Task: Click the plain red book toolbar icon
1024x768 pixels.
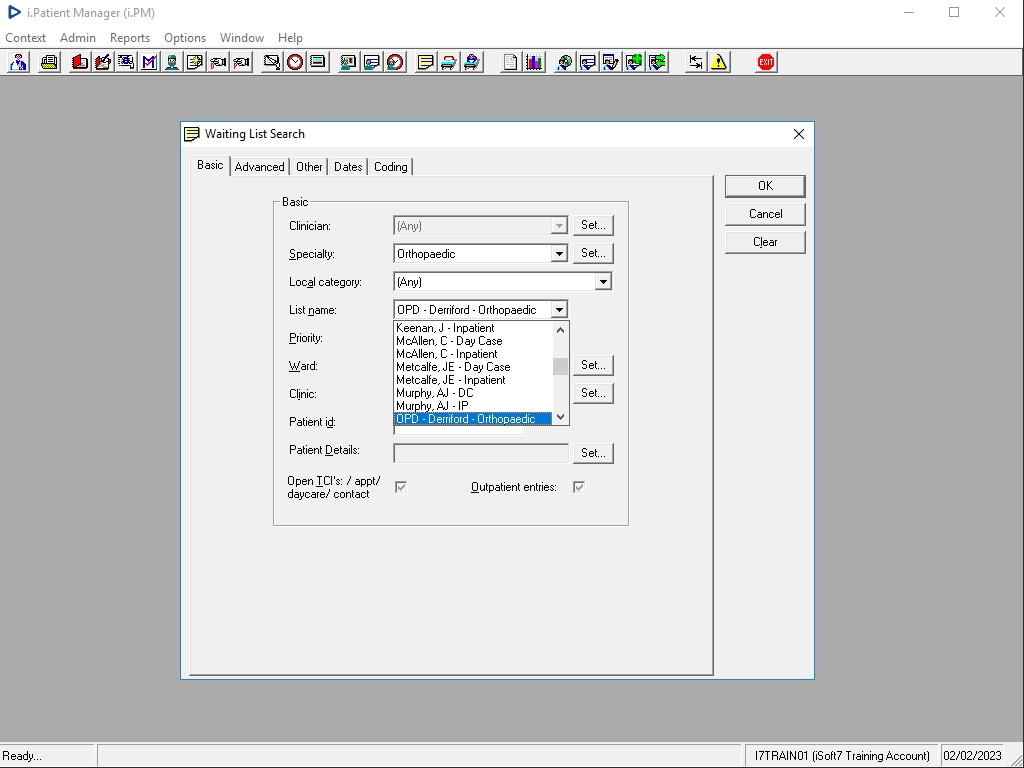Action: pyautogui.click(x=80, y=62)
